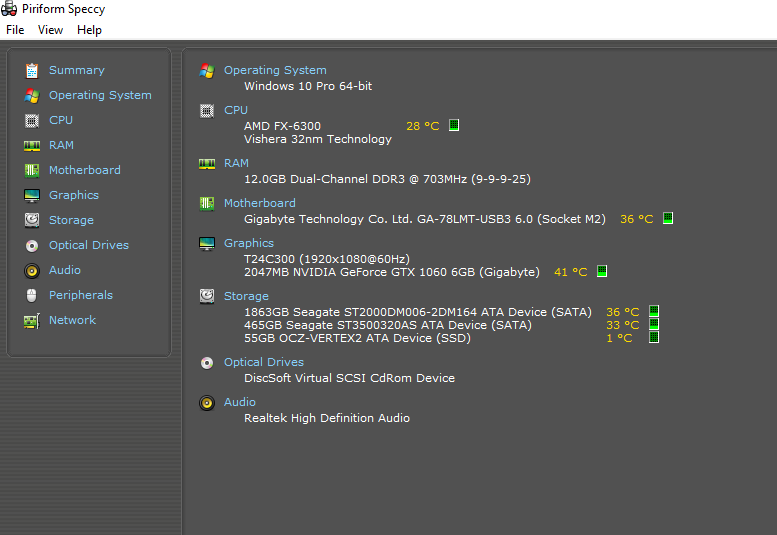The width and height of the screenshot is (777, 535).
Task: Click the Summary clipboard icon in sidebar
Action: 32,71
